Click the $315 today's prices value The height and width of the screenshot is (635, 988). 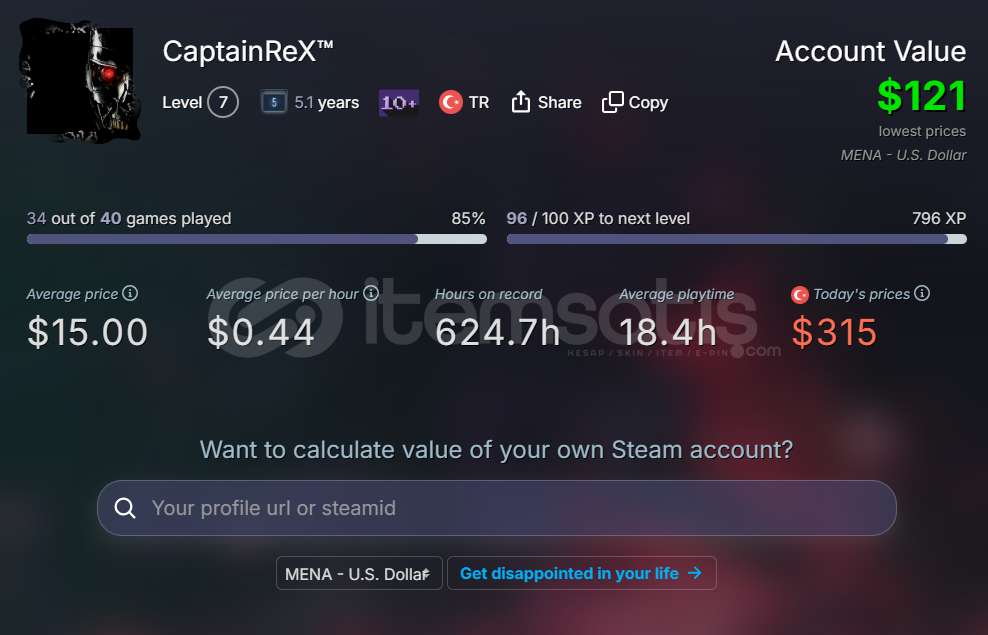click(834, 333)
